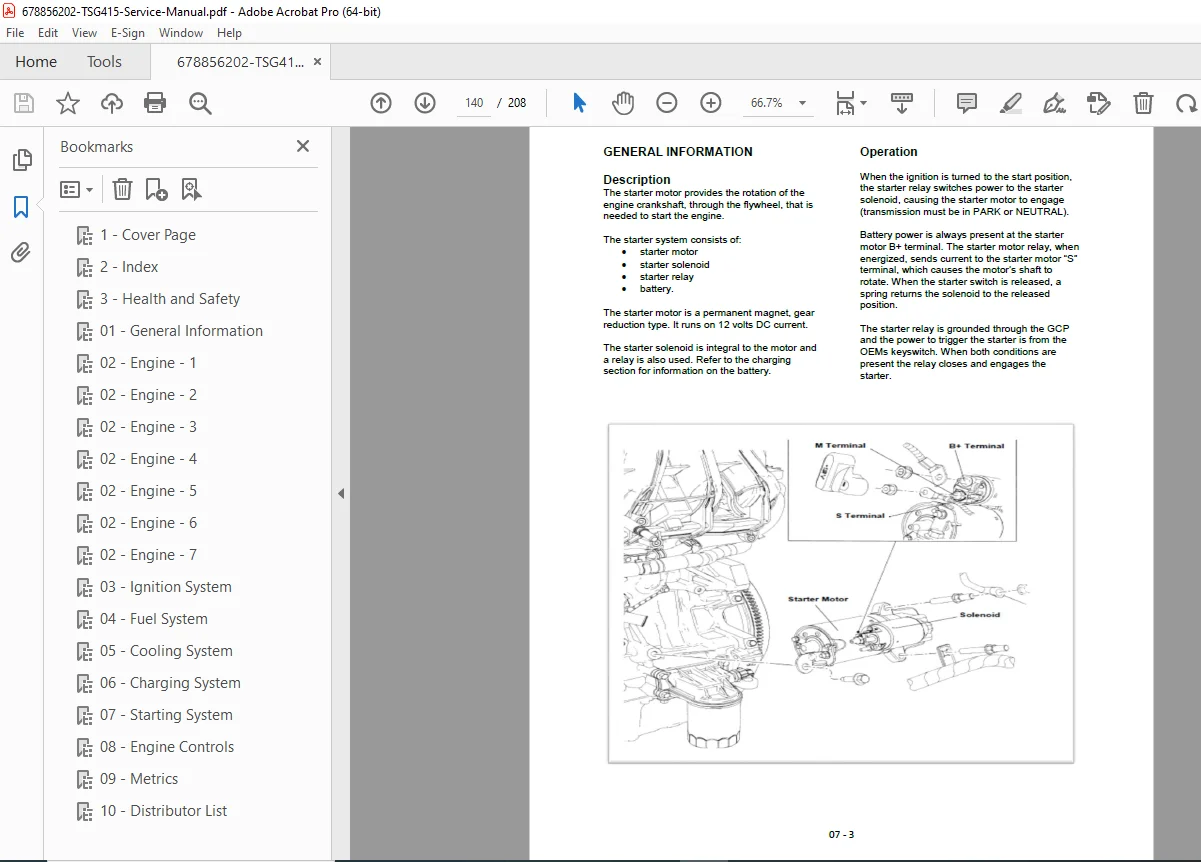Add a new bookmark icon
Screen dimensions: 1201x862
157,189
